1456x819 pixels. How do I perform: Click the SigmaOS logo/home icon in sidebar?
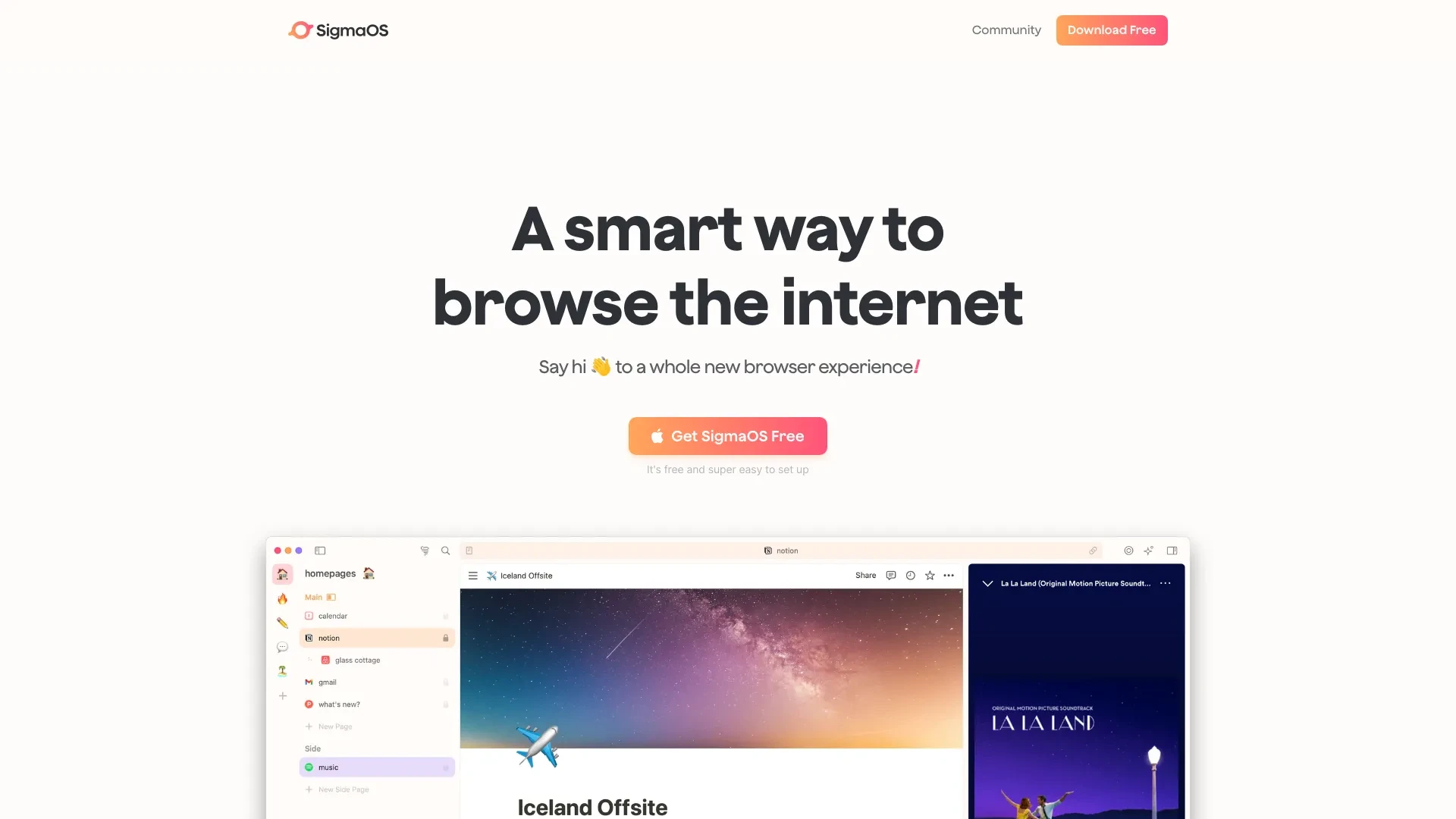(x=282, y=573)
